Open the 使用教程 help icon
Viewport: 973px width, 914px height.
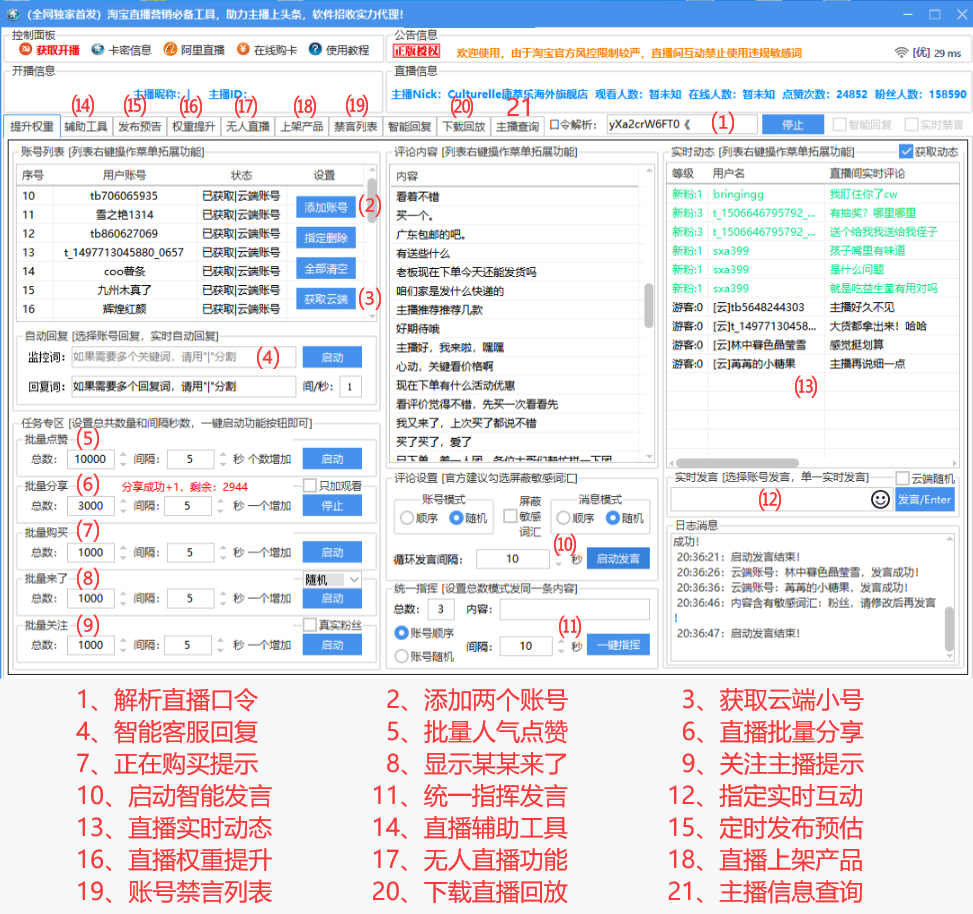pyautogui.click(x=315, y=49)
